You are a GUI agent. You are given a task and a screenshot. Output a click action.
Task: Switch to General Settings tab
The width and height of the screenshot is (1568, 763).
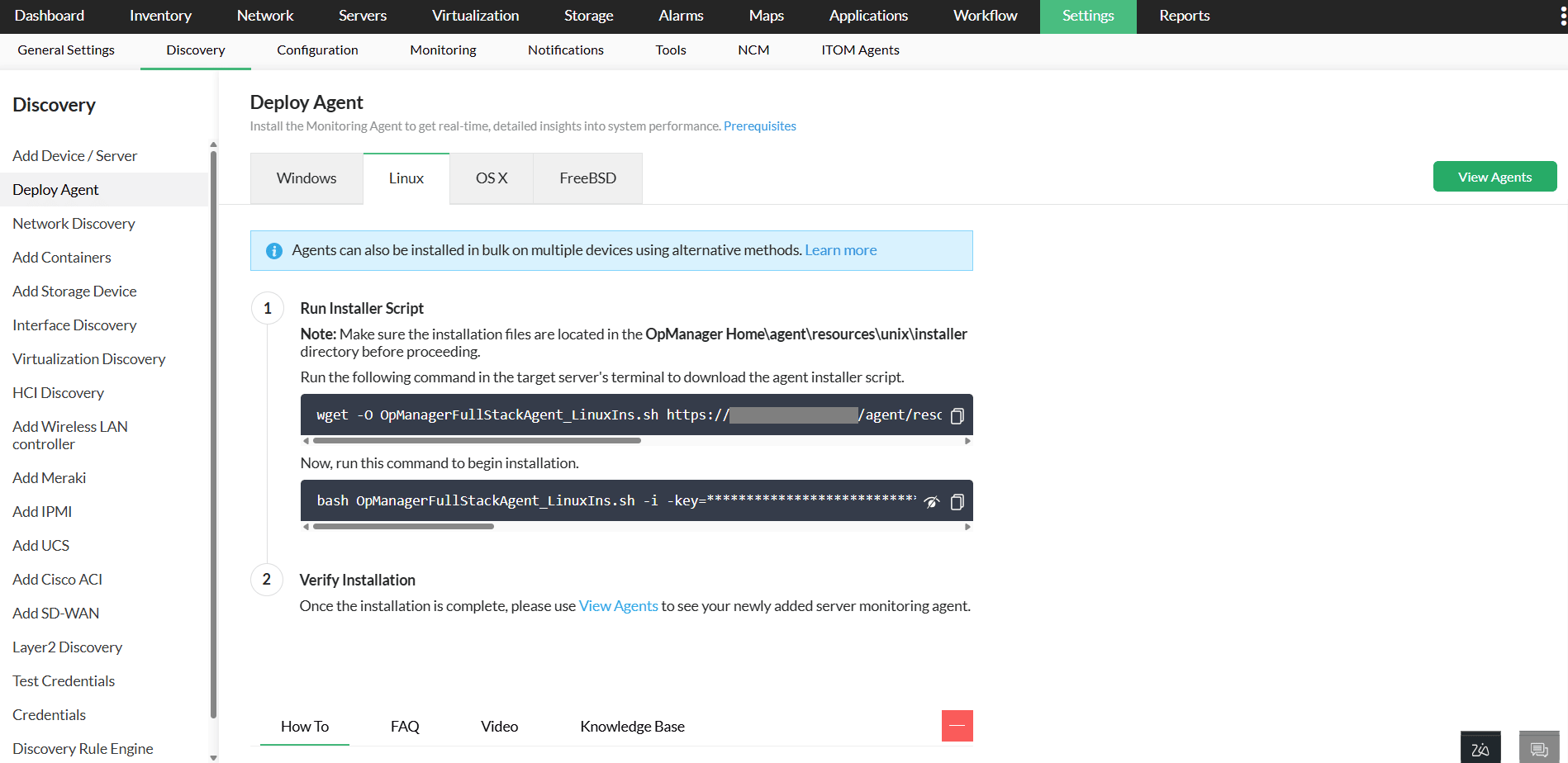click(x=66, y=50)
